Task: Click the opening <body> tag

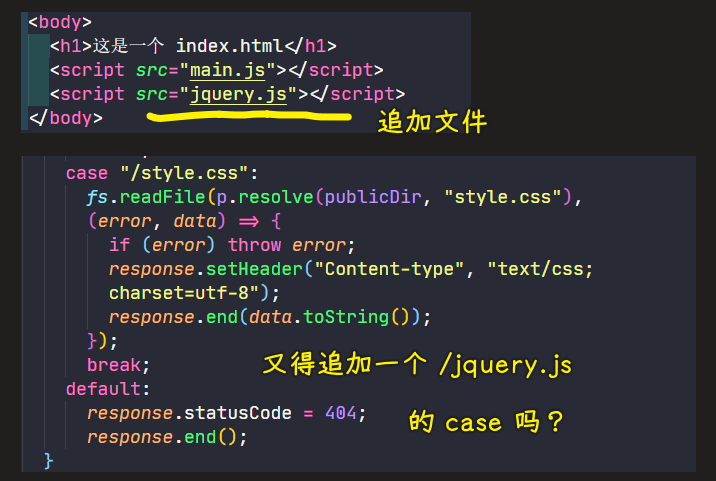Action: point(60,22)
